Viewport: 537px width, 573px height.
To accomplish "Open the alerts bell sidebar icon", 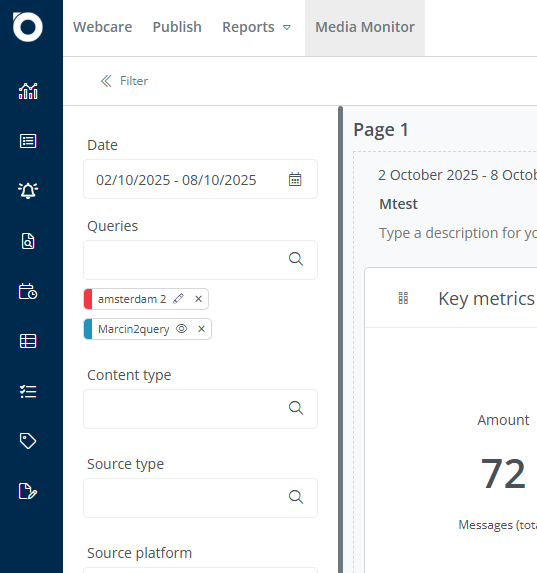I will pyautogui.click(x=28, y=190).
